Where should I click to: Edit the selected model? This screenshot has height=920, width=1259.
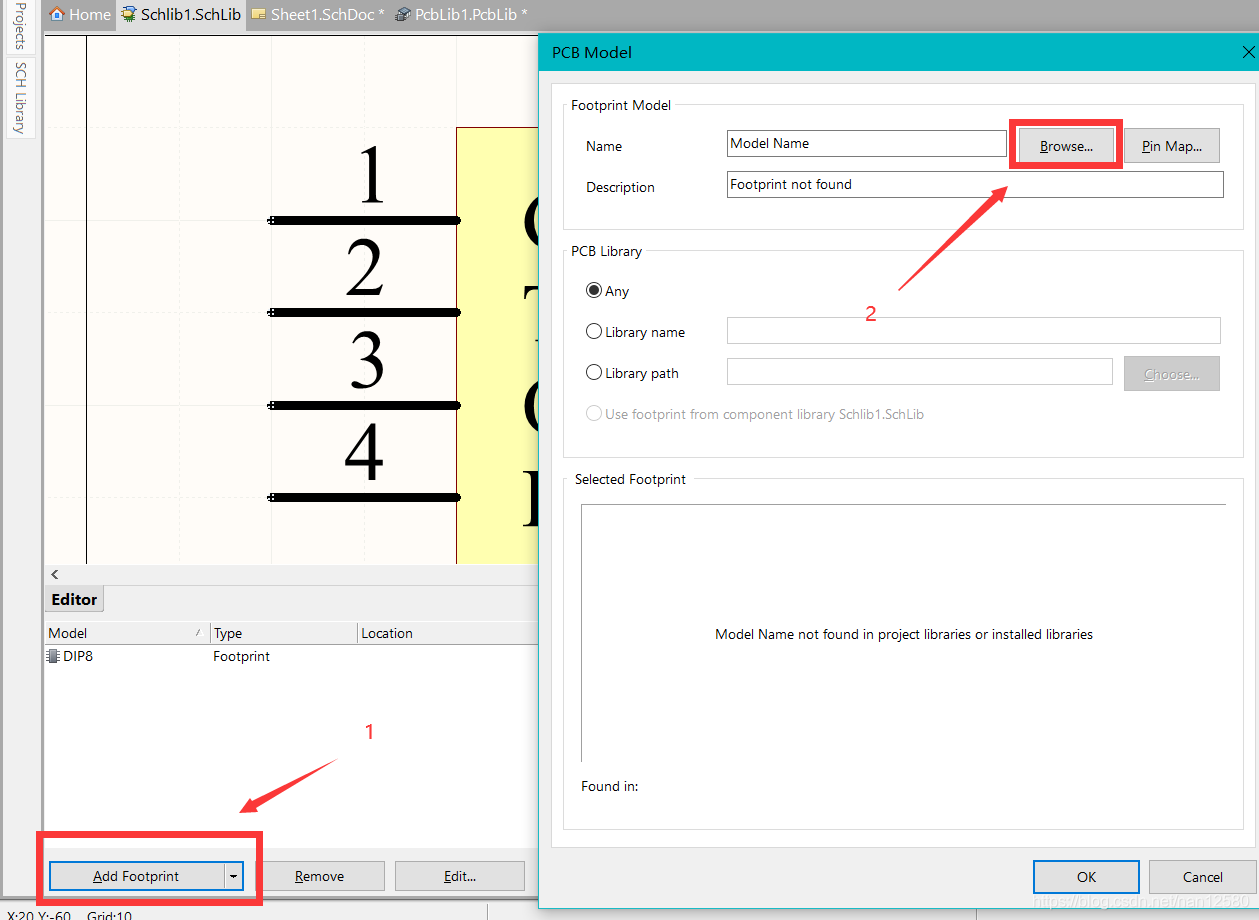[x=460, y=876]
